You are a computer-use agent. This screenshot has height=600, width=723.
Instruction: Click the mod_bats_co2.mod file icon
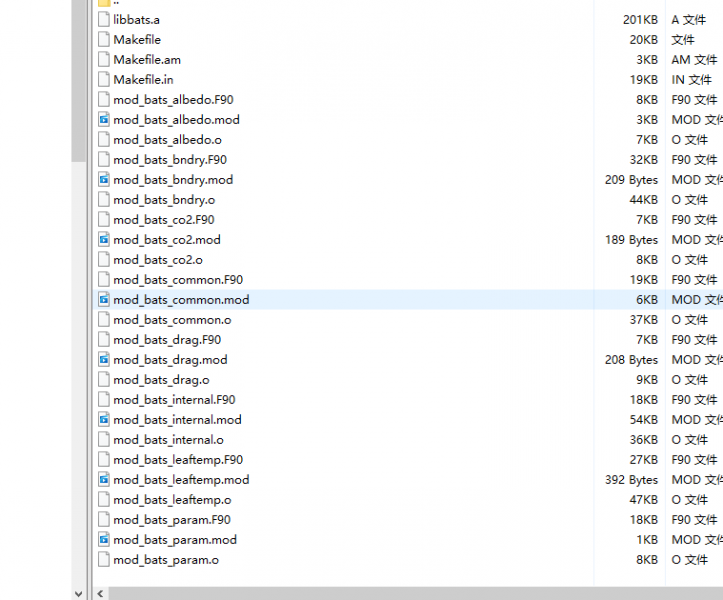[x=104, y=240]
